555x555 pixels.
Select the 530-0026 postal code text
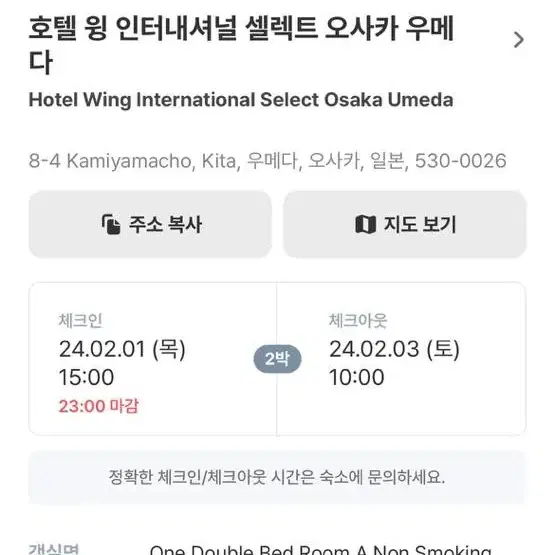460,161
